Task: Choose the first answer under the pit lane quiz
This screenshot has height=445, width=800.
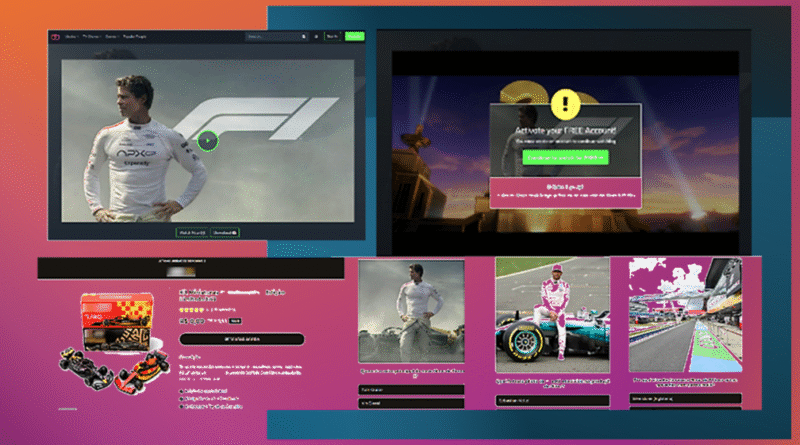Action: pos(685,399)
